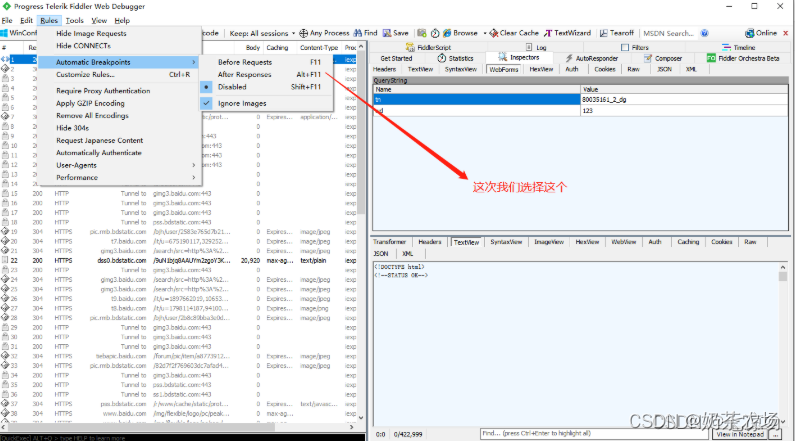The height and width of the screenshot is (441, 795).
Task: Select the response TextView tab
Action: pyautogui.click(x=466, y=242)
